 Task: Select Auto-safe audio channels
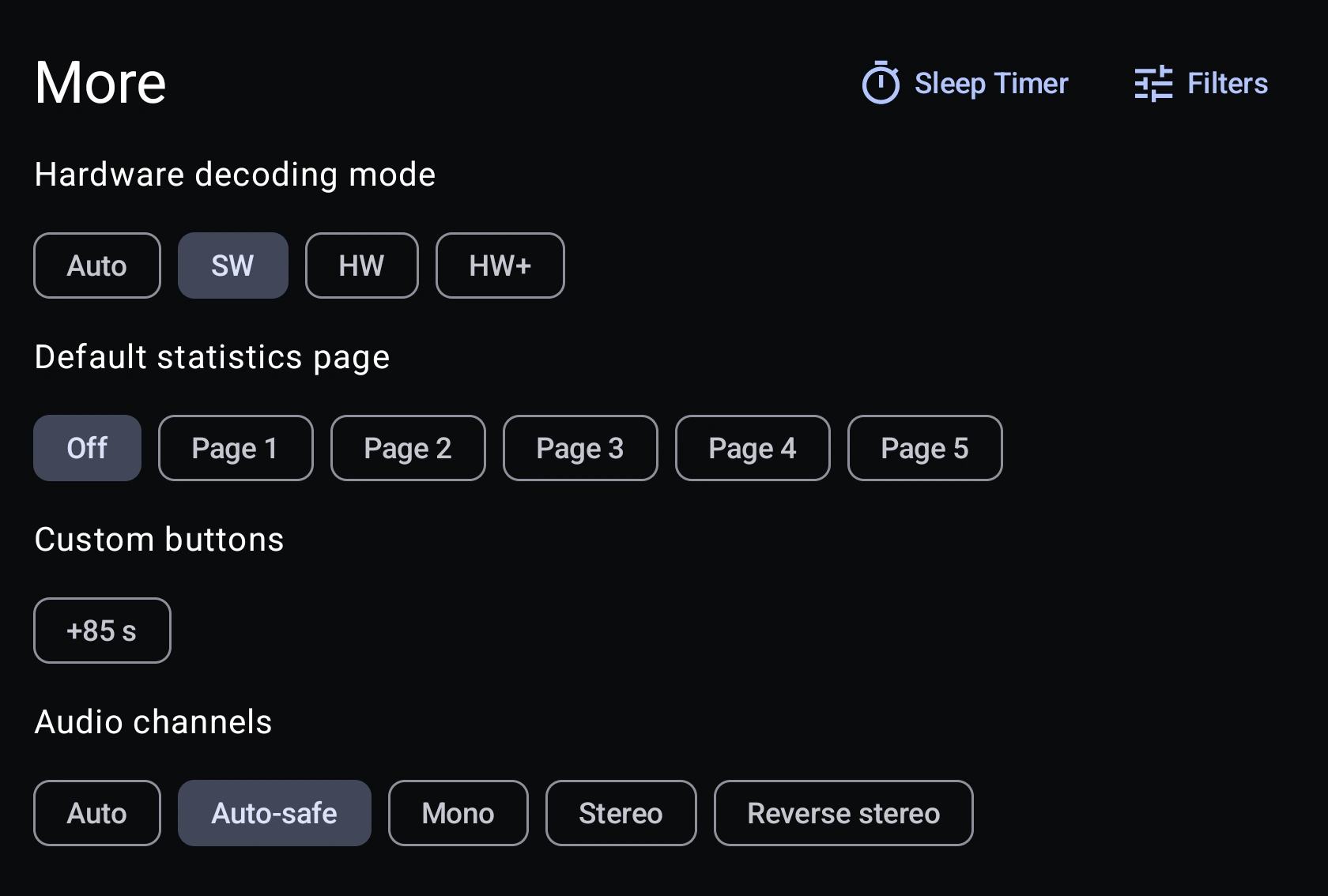point(274,813)
